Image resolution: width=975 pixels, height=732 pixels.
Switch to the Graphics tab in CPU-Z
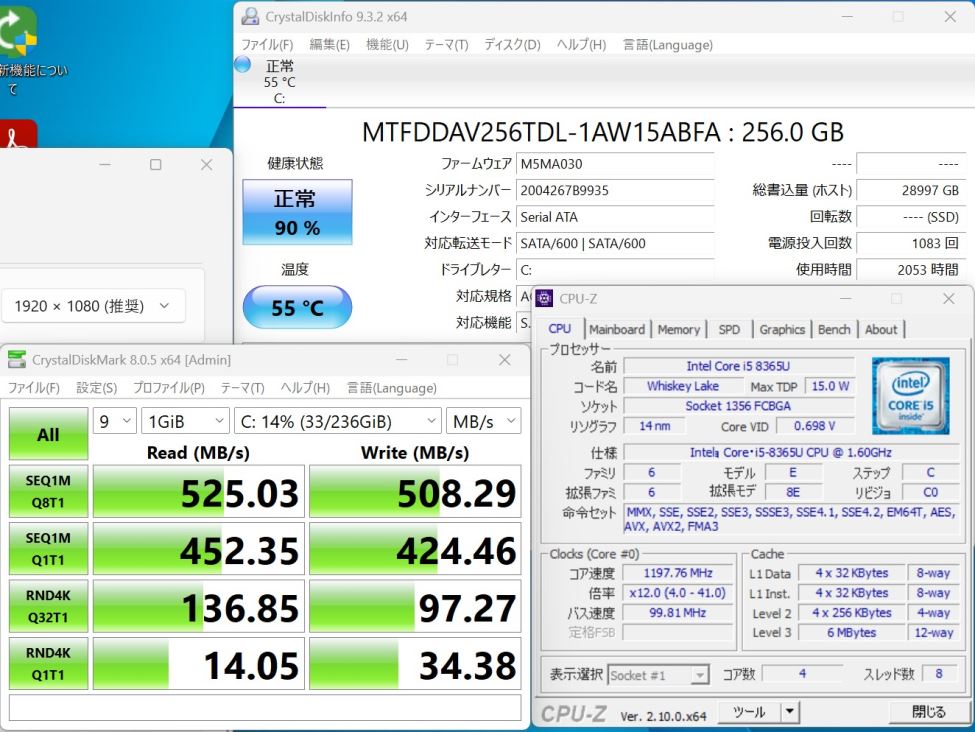[x=782, y=330]
